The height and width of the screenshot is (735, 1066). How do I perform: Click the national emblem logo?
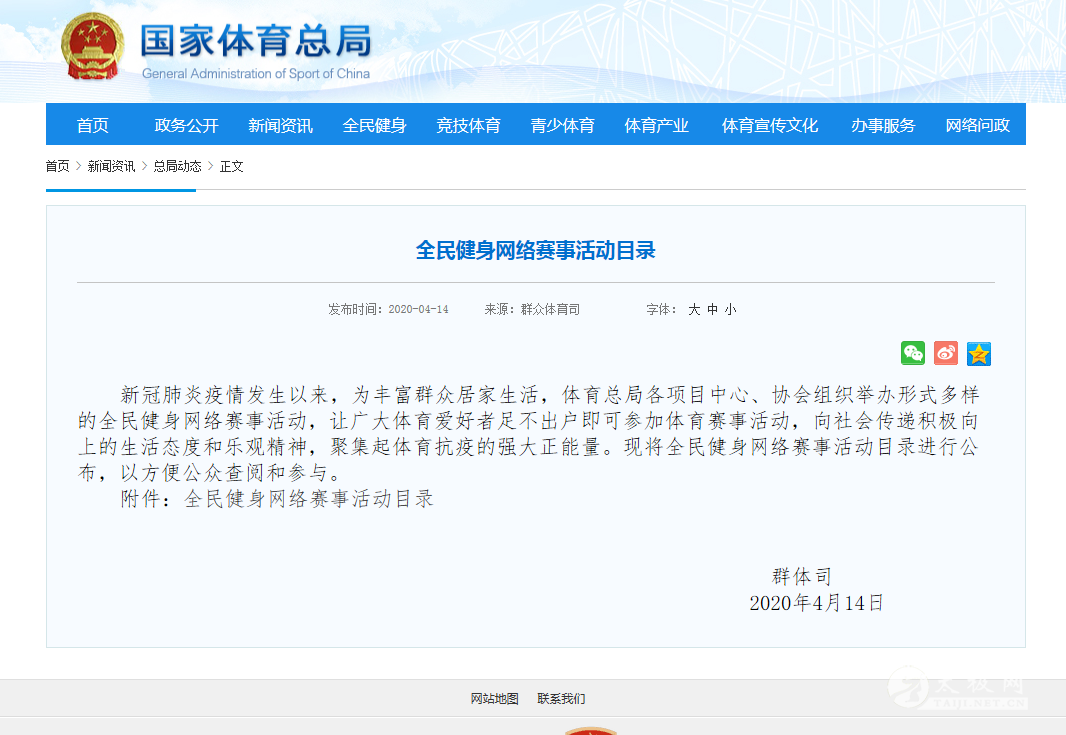tap(93, 46)
